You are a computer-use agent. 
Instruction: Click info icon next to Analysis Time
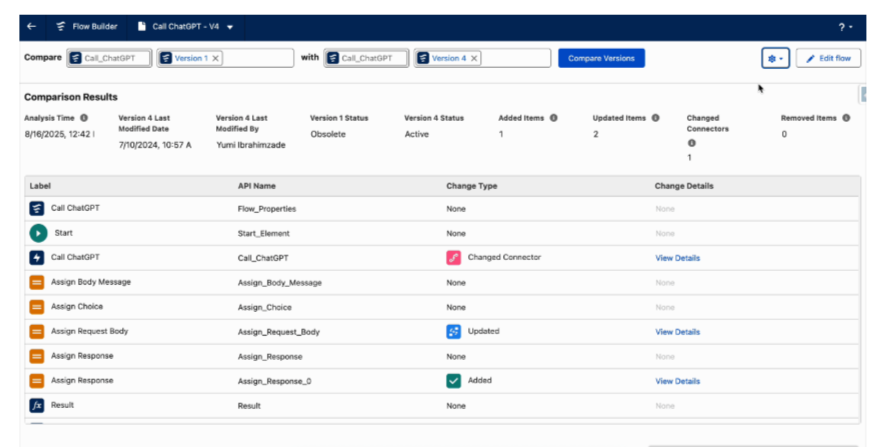pyautogui.click(x=84, y=118)
